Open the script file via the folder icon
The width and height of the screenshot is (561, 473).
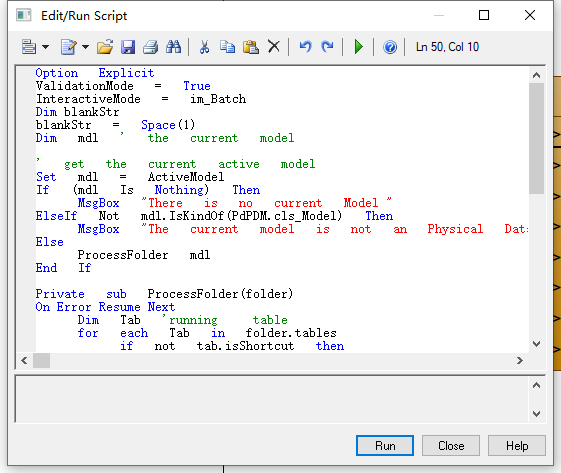click(x=105, y=47)
